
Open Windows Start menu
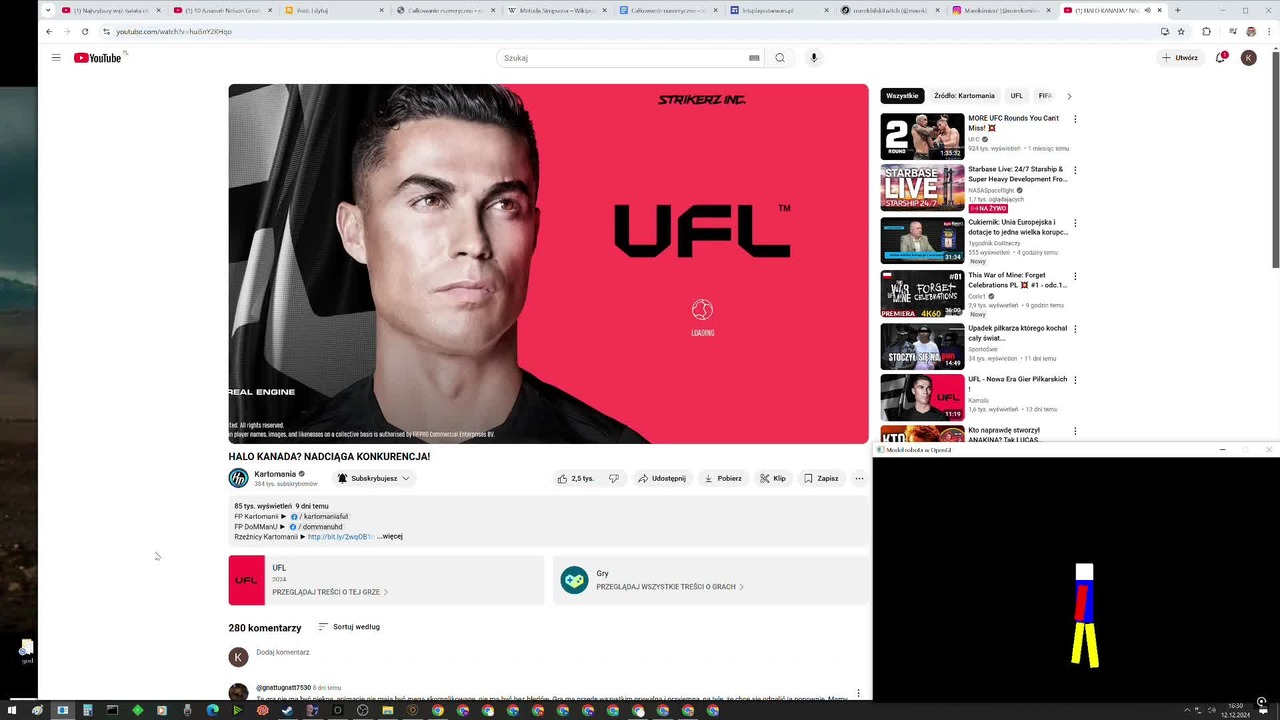coord(12,710)
